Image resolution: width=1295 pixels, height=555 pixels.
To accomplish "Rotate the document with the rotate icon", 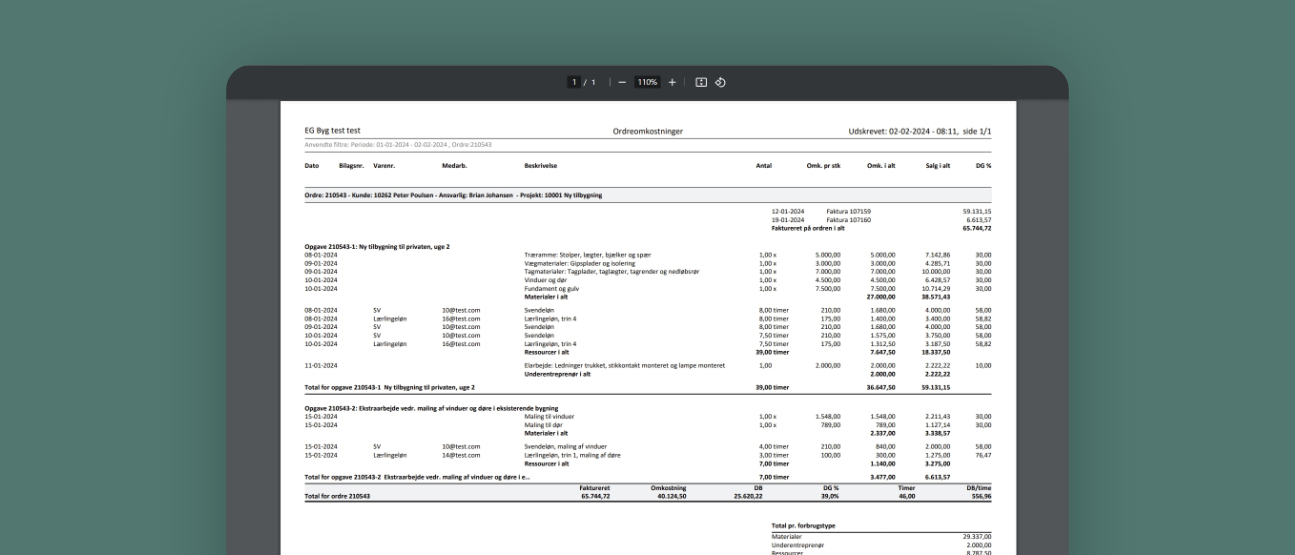I will pos(720,82).
